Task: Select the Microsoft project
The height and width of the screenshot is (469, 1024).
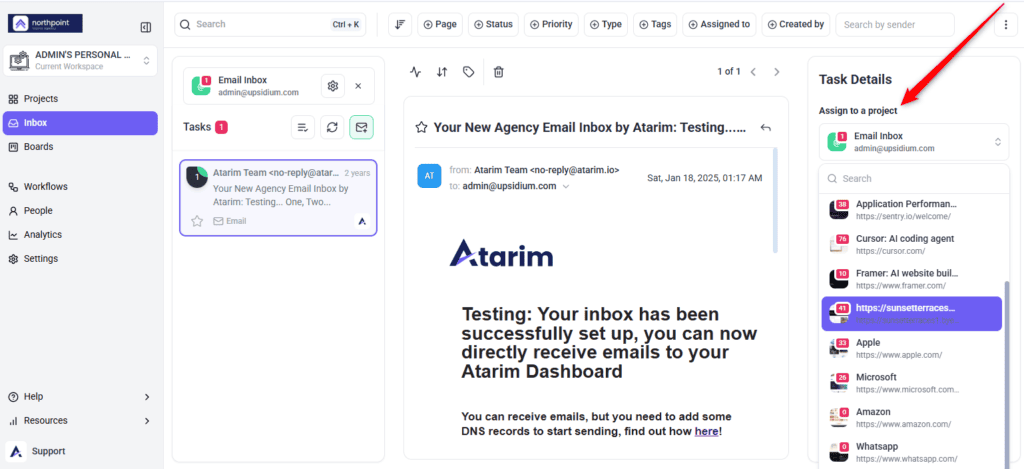Action: [x=912, y=383]
